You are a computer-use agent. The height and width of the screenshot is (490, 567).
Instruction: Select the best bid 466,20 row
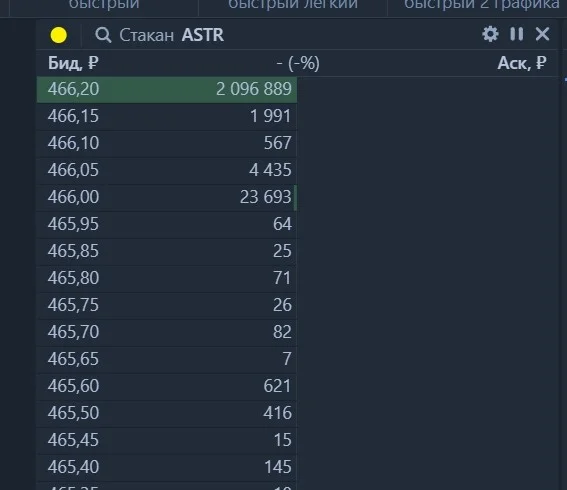pyautogui.click(x=167, y=89)
